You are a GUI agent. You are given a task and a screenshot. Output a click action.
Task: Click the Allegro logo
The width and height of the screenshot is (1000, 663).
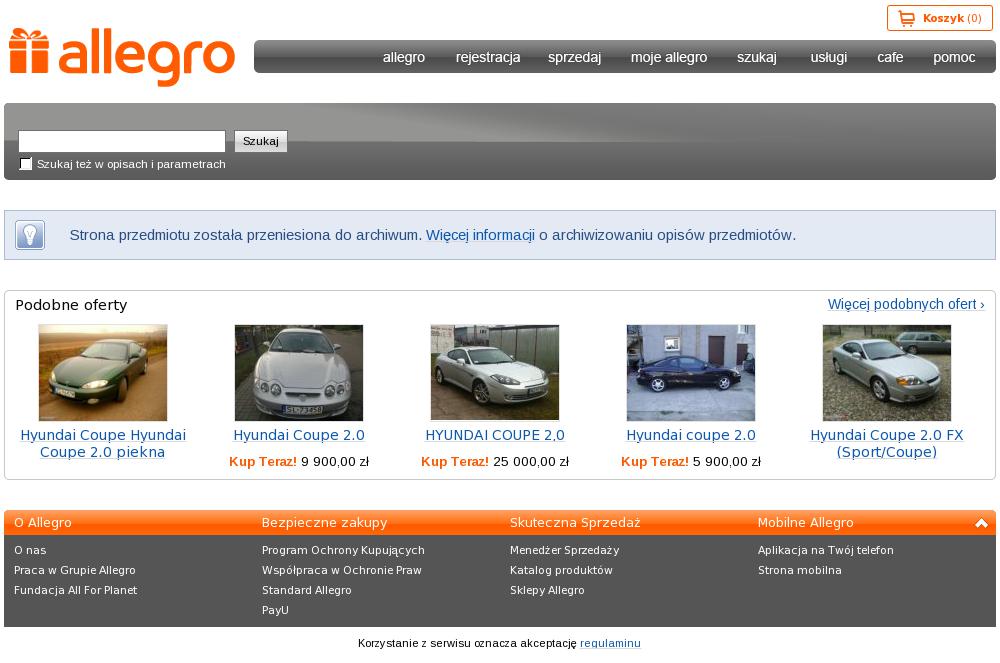coord(122,57)
